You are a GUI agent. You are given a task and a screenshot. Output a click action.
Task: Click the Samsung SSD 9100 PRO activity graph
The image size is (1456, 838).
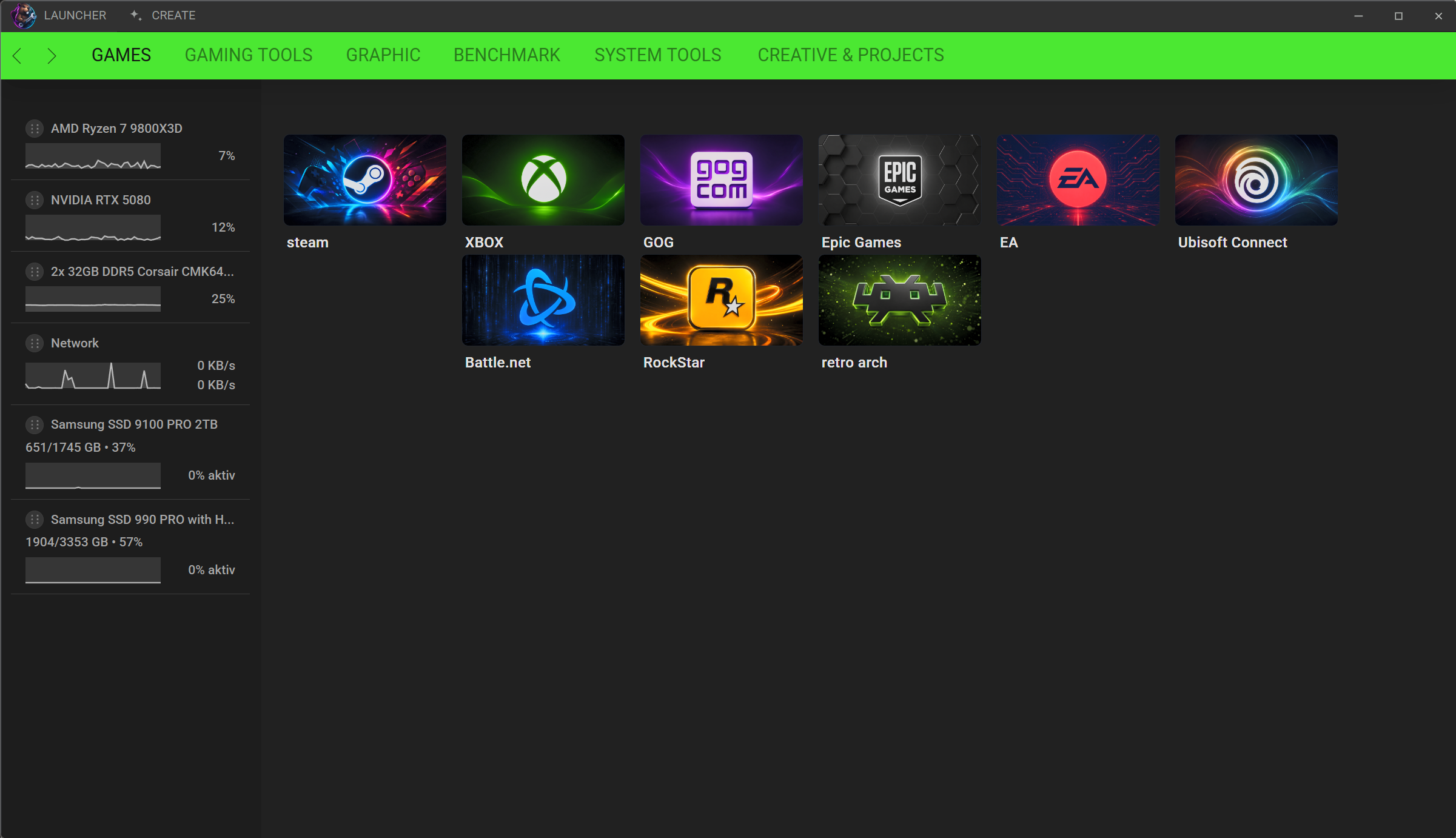coord(93,475)
